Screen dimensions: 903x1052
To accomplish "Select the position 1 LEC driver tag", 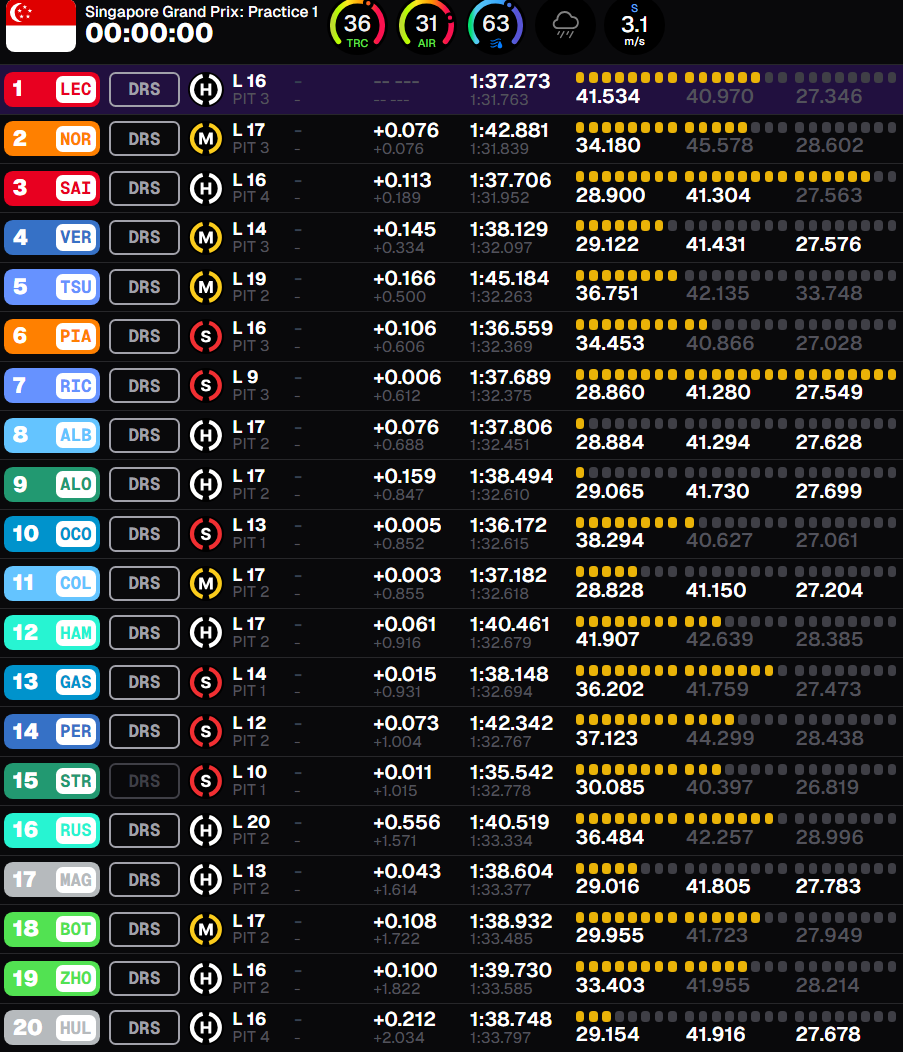I will pyautogui.click(x=52, y=89).
